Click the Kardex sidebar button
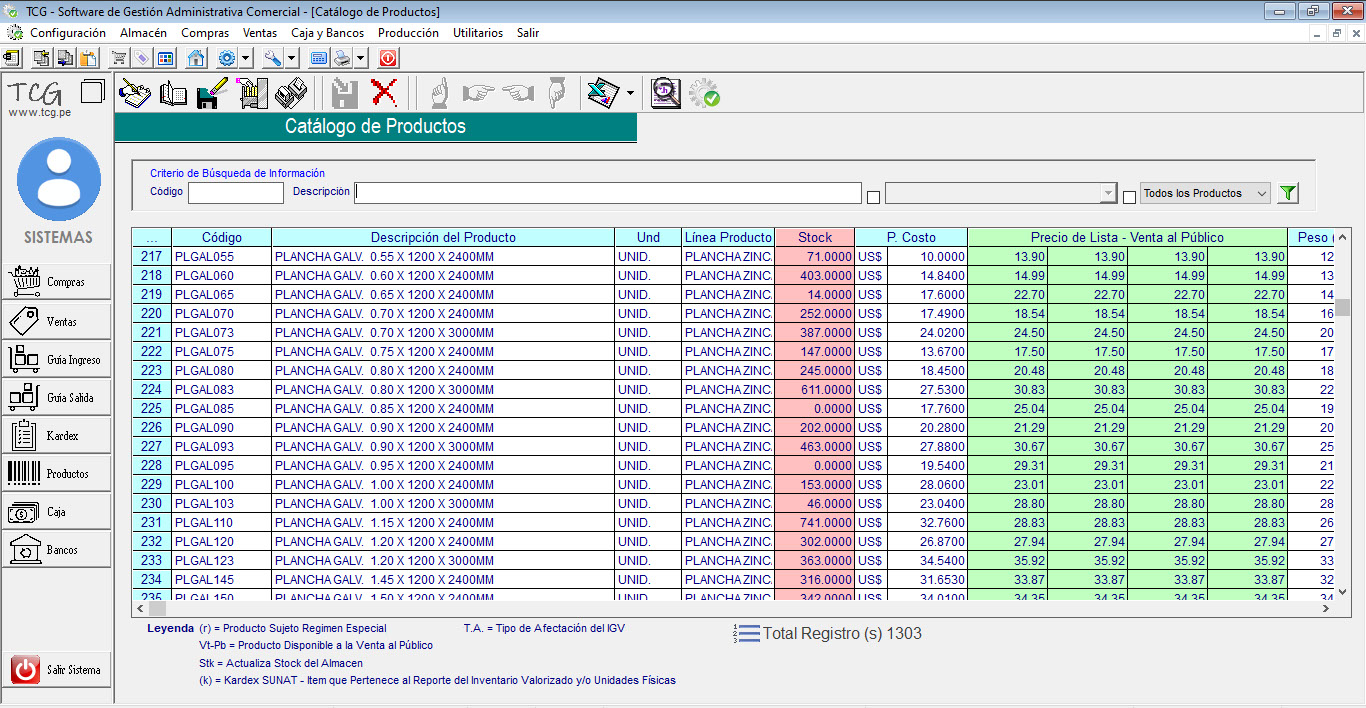Viewport: 1366px width, 708px height. click(57, 436)
